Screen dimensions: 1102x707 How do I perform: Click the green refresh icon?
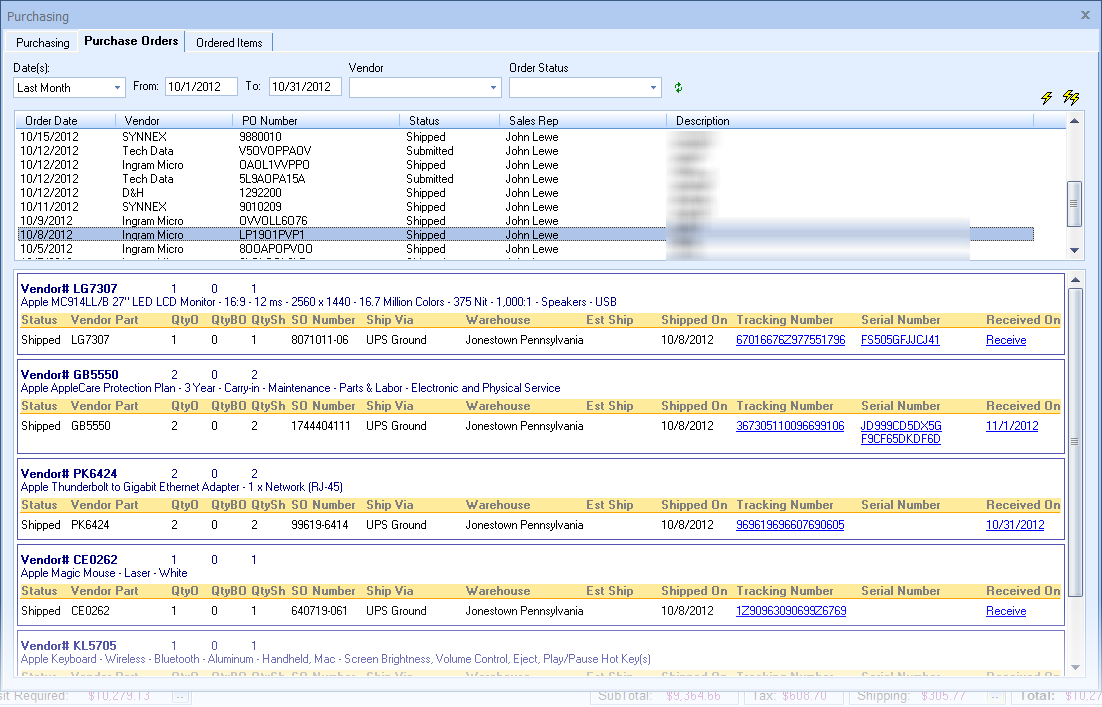click(679, 88)
